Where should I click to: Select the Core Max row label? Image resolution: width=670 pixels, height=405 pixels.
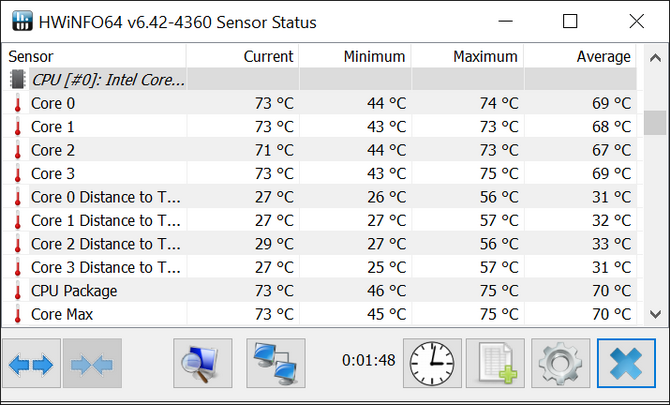click(62, 315)
